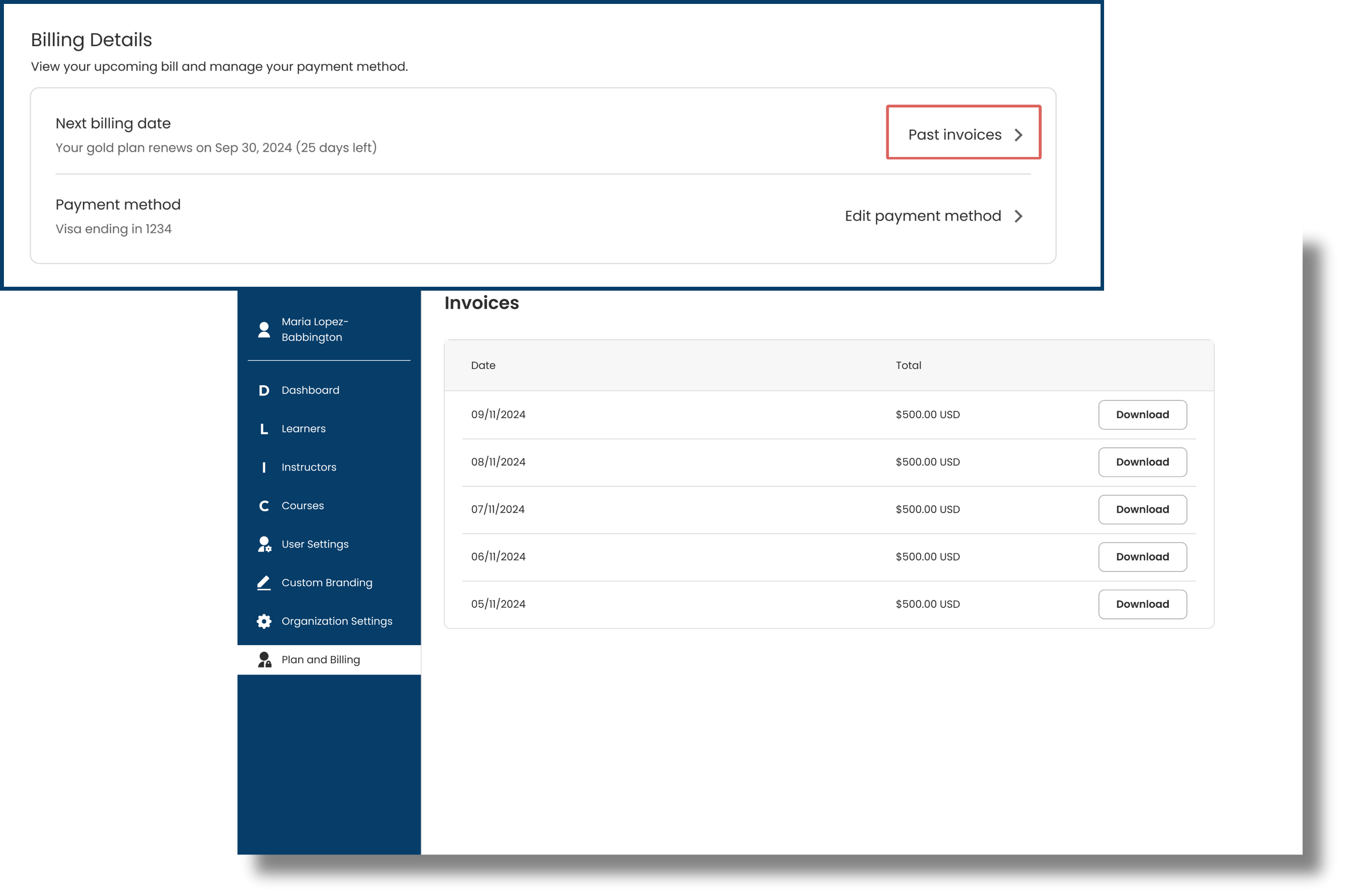Viewport: 1359px width, 896px height.
Task: Download the 05/11/2024 invoice
Action: tap(1142, 604)
